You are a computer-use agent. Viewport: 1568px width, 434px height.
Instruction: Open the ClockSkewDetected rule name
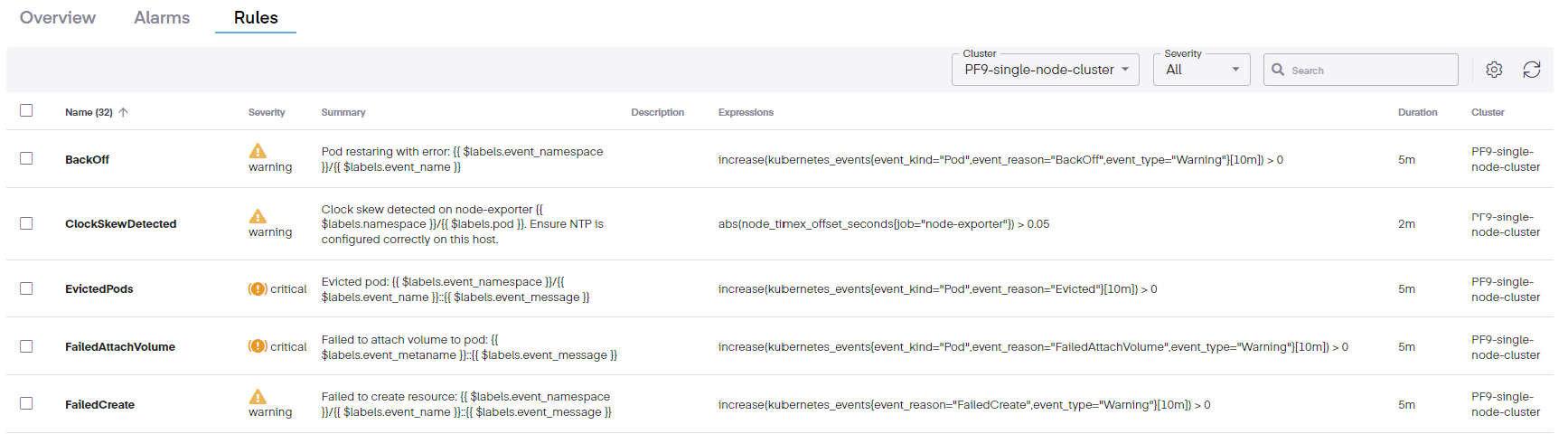[120, 224]
